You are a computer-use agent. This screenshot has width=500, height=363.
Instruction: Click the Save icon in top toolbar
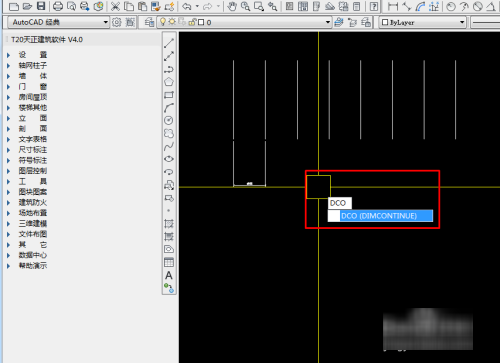[x=41, y=6]
